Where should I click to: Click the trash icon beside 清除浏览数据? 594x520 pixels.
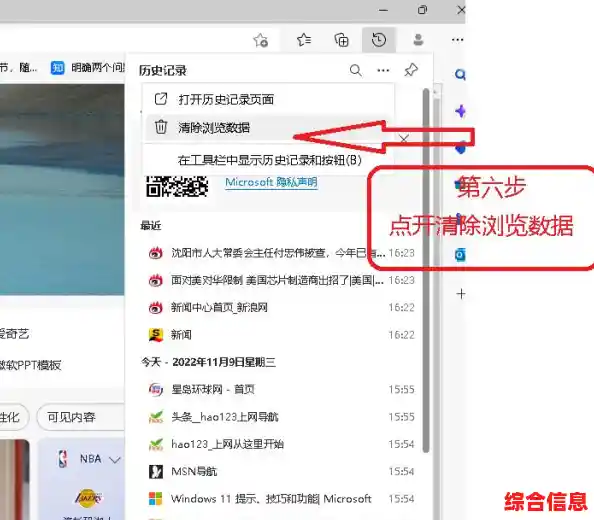(161, 127)
